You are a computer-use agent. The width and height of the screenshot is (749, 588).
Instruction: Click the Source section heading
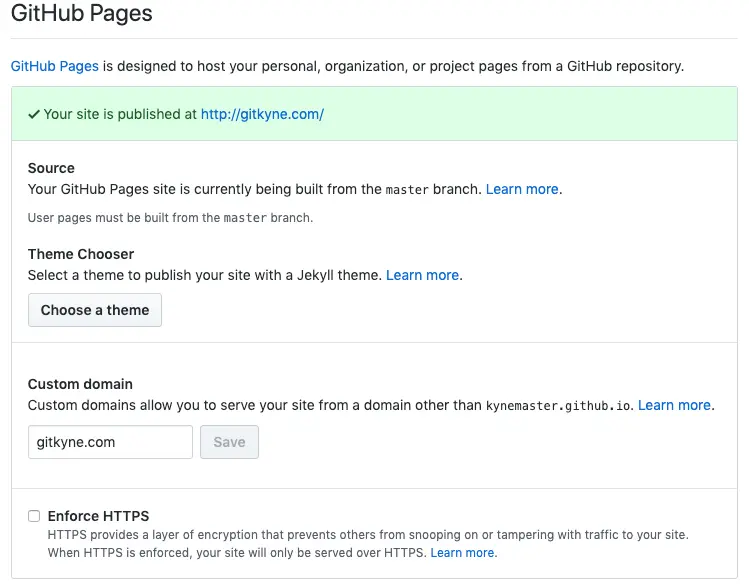(51, 168)
